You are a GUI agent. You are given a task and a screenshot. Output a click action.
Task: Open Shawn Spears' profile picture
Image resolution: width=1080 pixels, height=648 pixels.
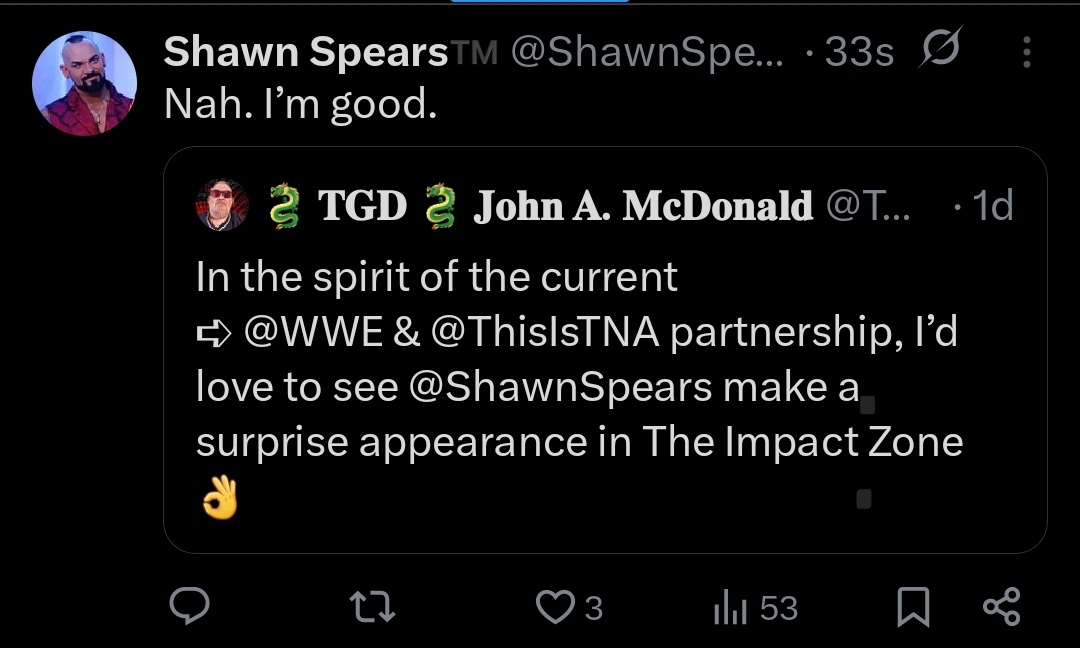click(x=85, y=83)
